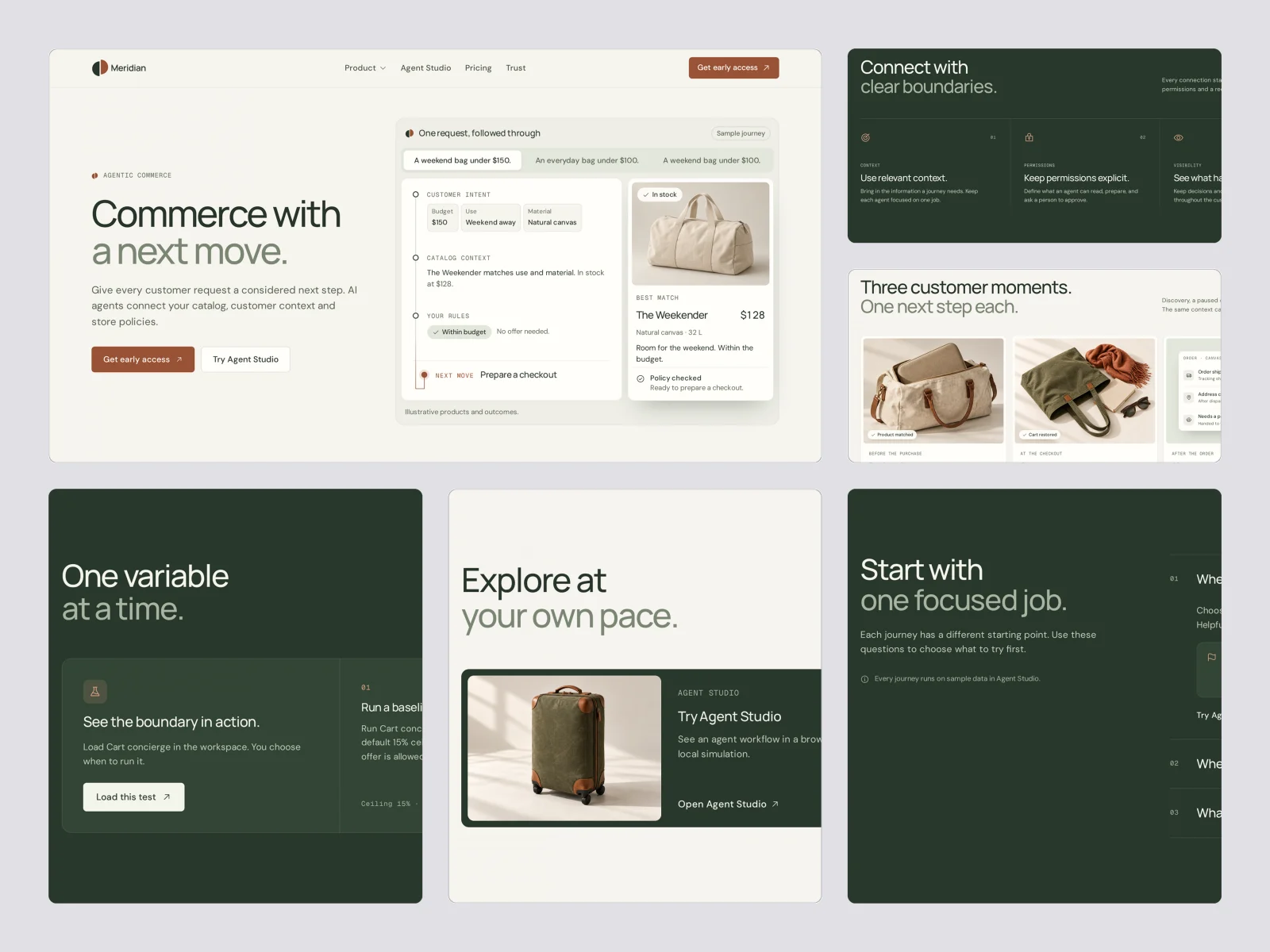Click 'The Weekender' product title
The height and width of the screenshot is (952, 1270).
pyautogui.click(x=672, y=315)
